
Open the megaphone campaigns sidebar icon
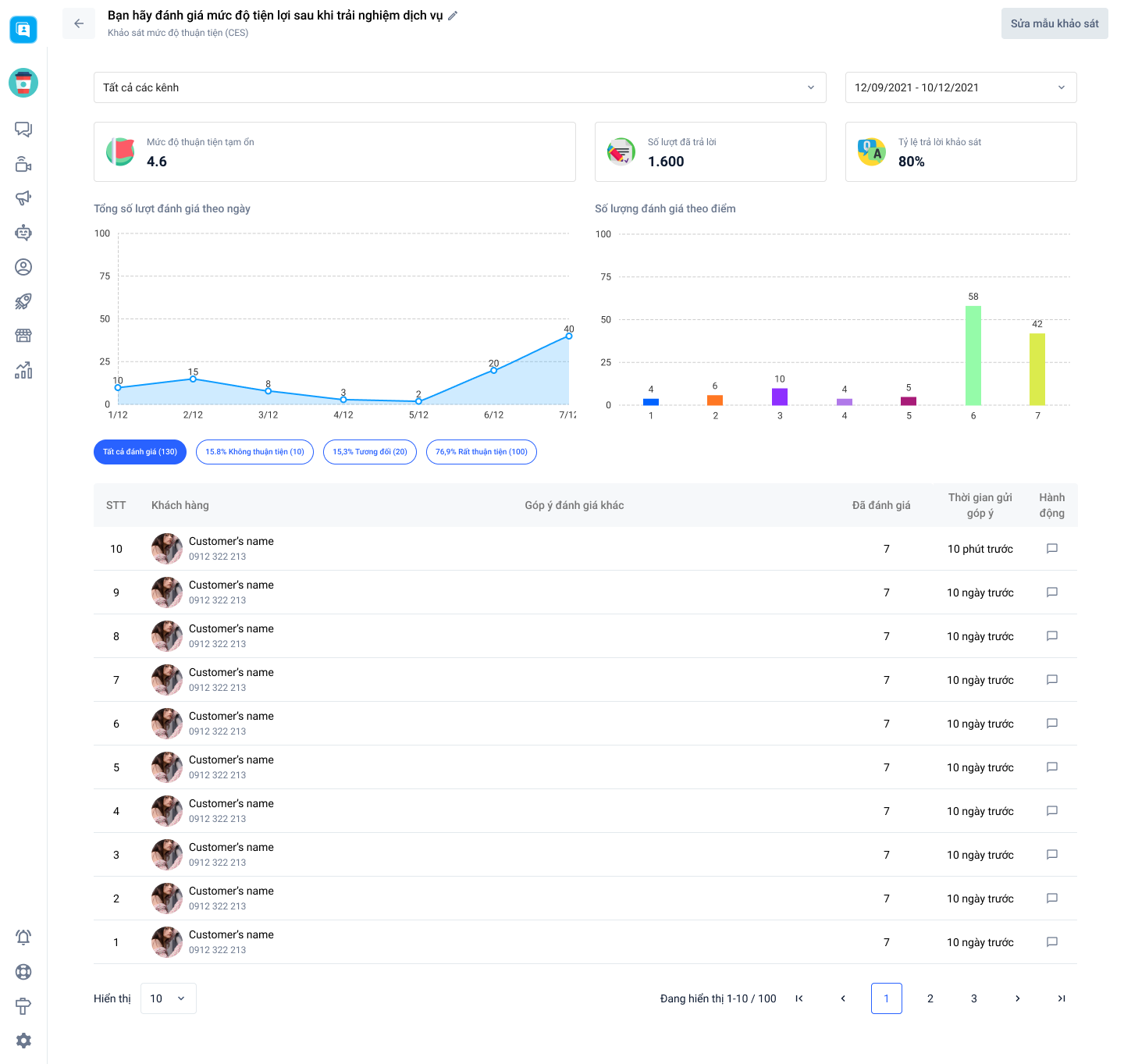coord(23,198)
